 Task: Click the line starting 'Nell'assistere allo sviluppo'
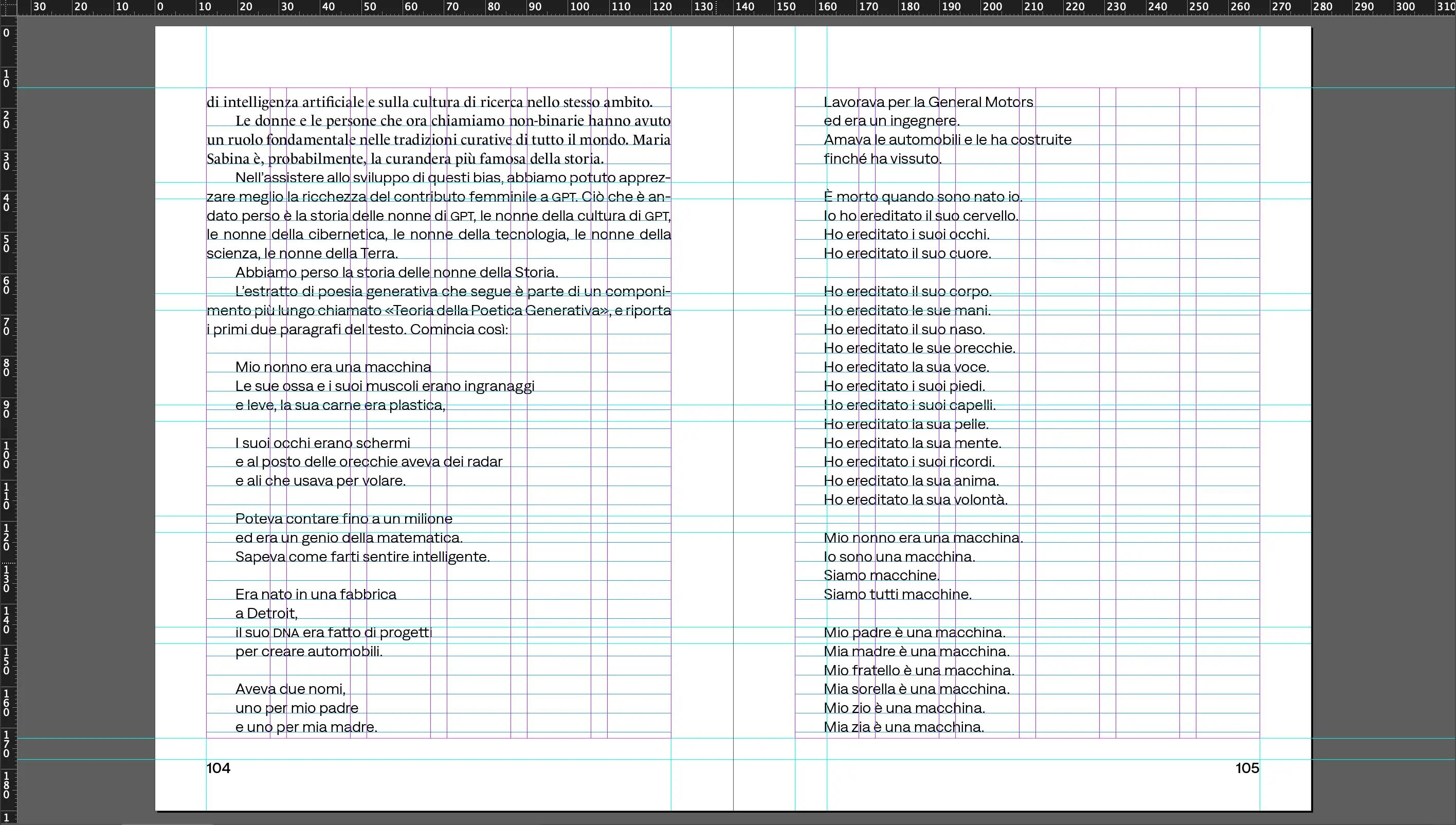pos(453,177)
